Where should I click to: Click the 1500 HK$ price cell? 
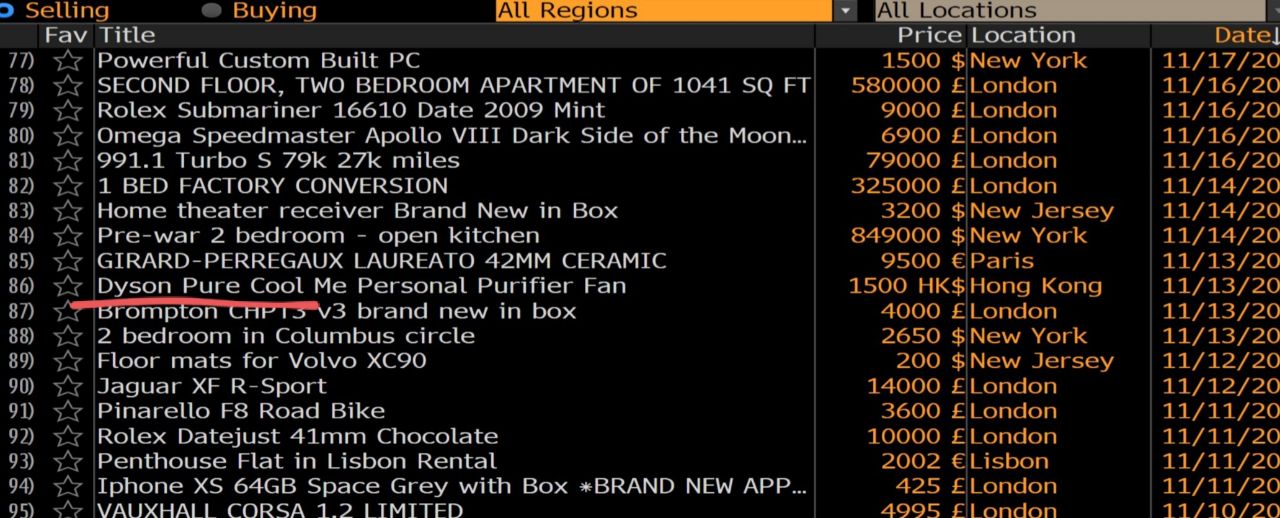click(907, 286)
